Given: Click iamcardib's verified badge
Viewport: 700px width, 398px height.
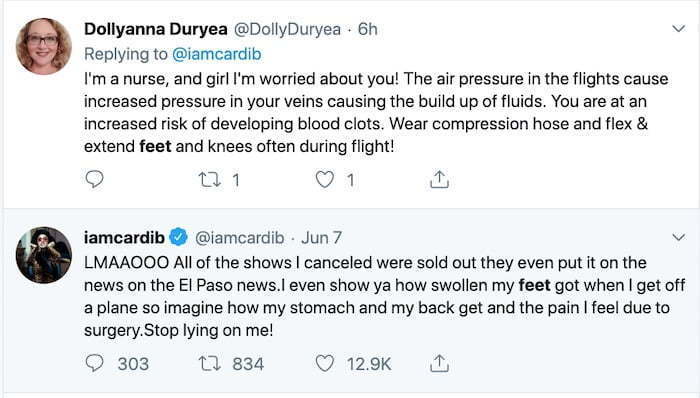Looking at the screenshot, I should pos(179,237).
